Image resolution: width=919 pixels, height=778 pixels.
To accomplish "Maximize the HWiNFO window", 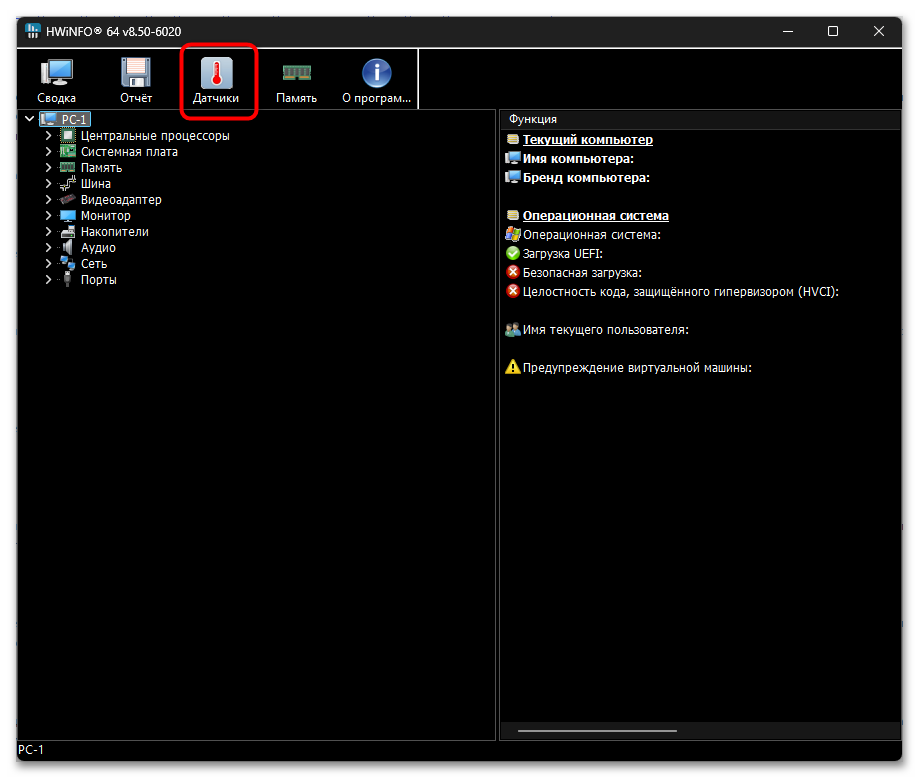I will 833,31.
